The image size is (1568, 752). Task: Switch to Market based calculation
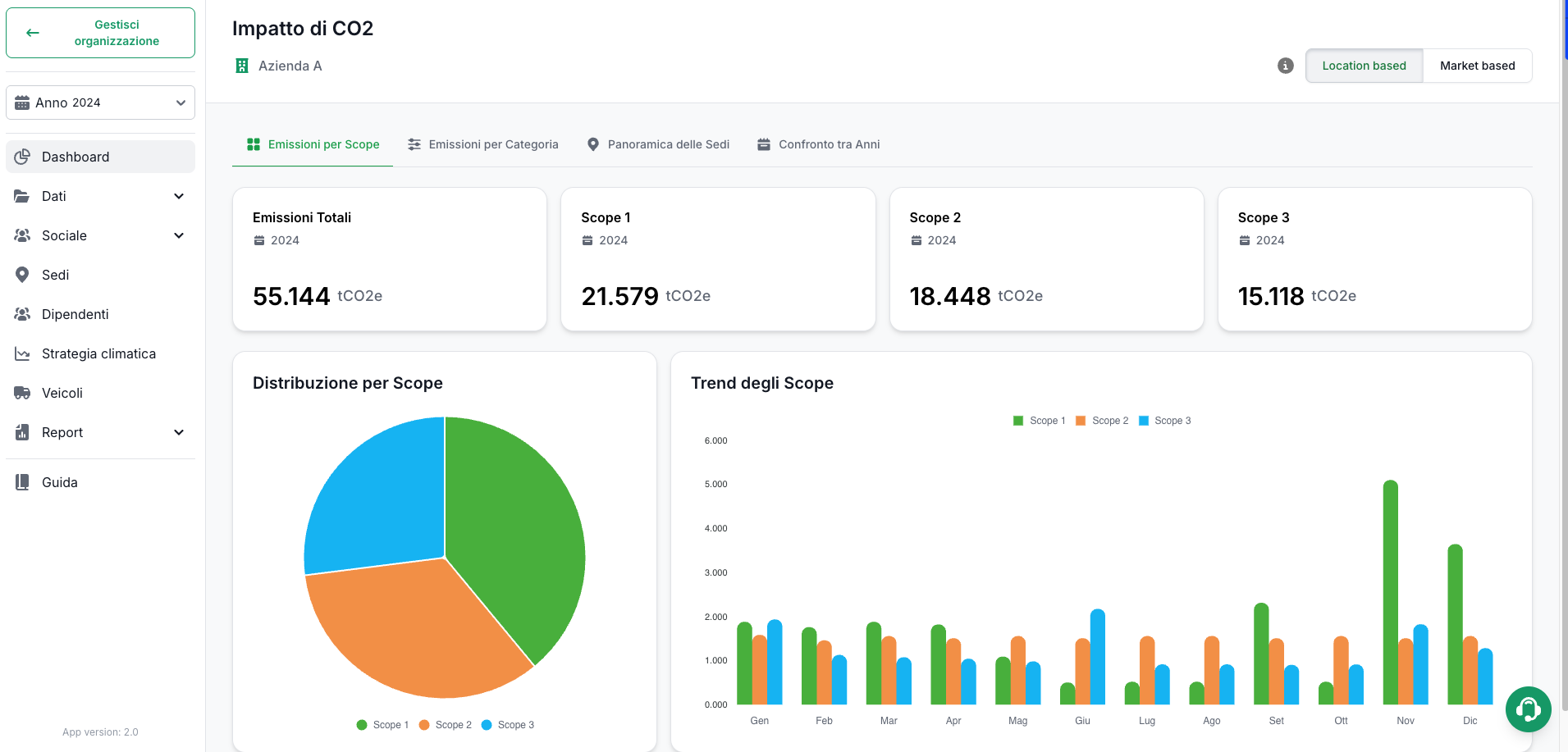point(1477,66)
